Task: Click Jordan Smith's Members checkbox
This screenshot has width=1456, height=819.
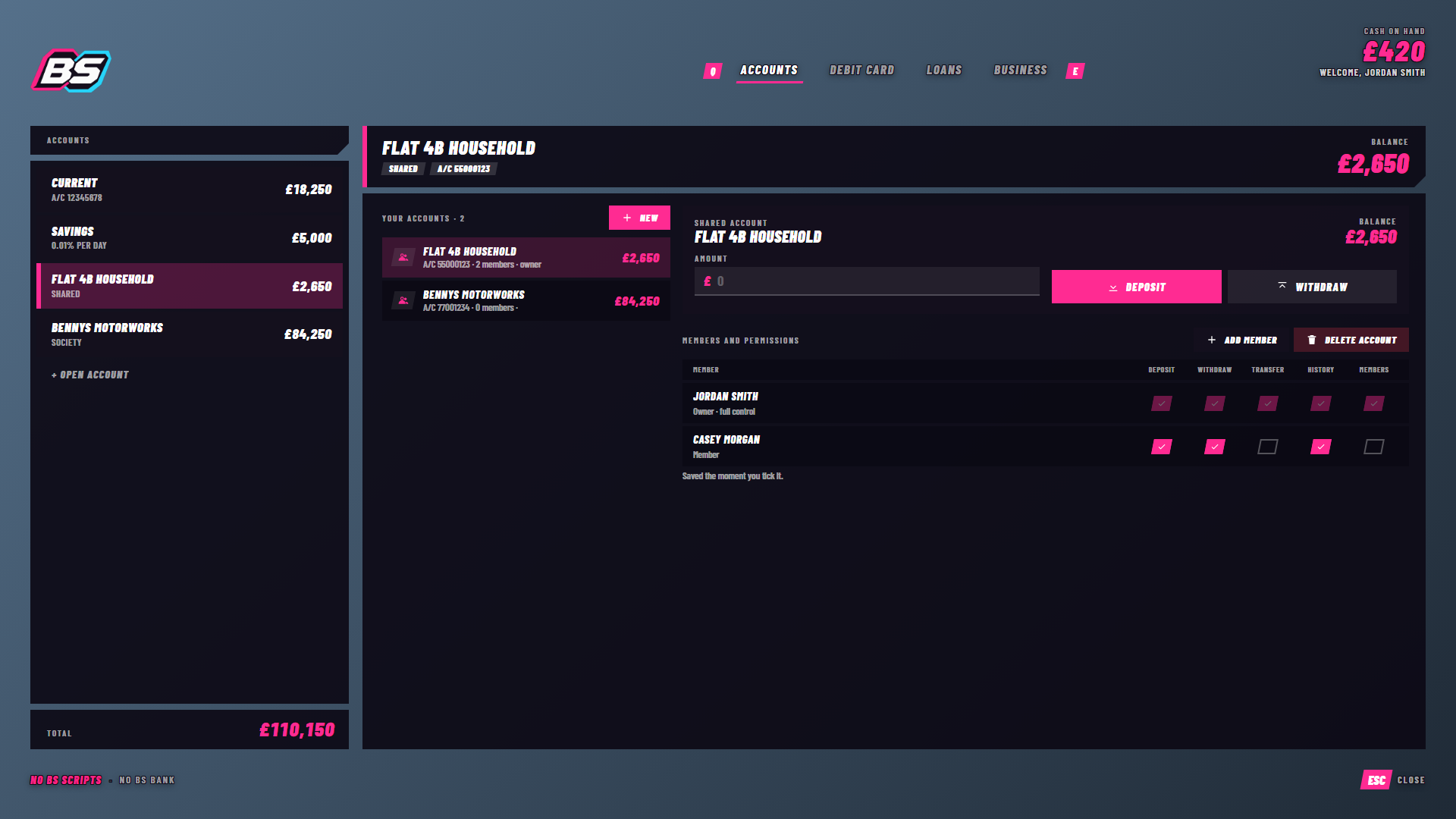Action: (x=1374, y=403)
